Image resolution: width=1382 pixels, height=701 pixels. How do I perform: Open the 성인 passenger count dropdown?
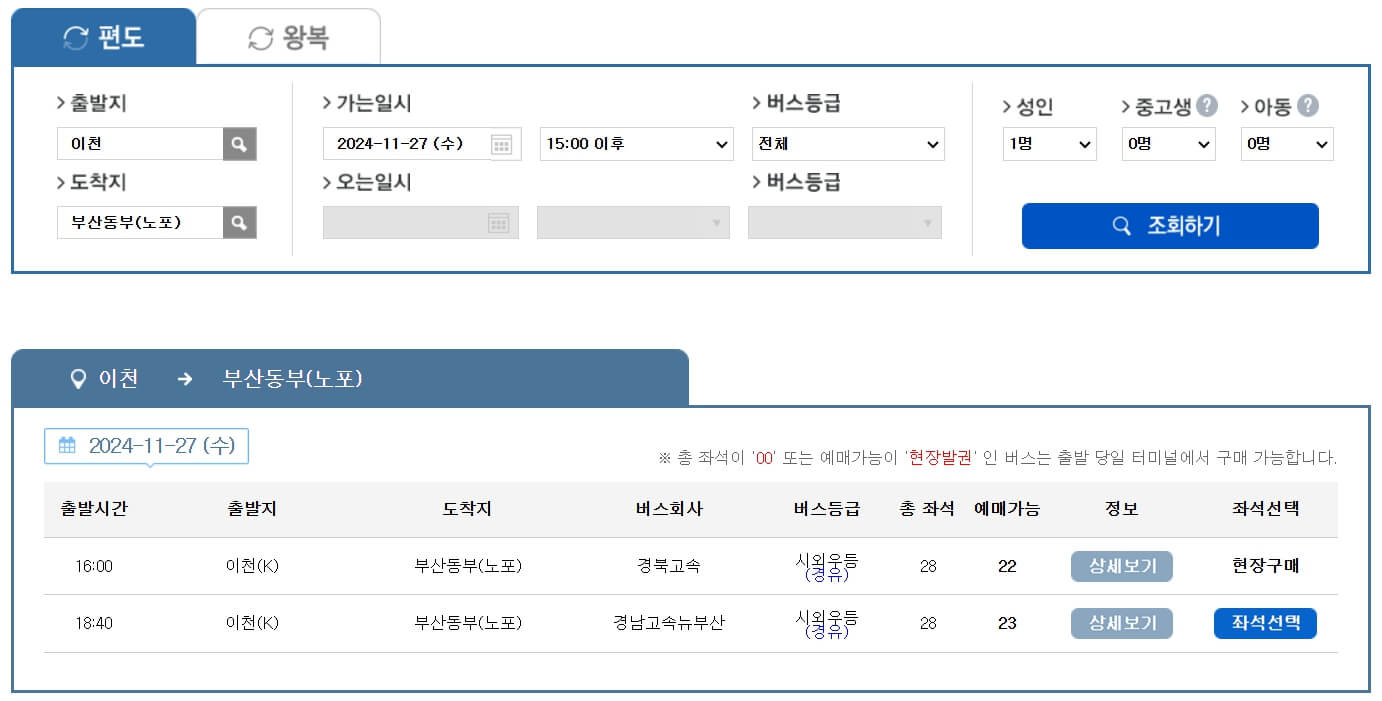(1049, 143)
